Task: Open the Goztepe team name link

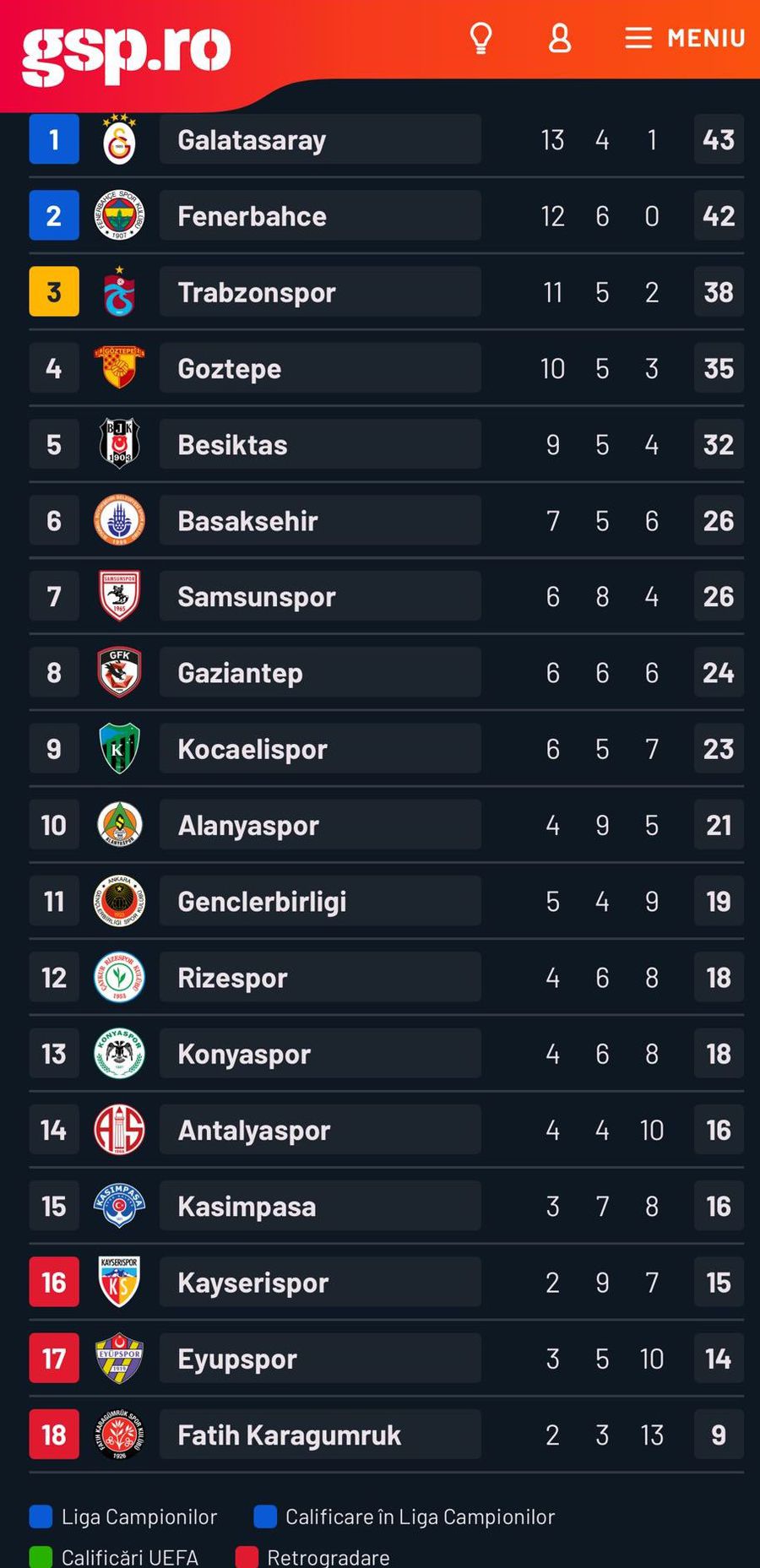Action: [x=230, y=369]
